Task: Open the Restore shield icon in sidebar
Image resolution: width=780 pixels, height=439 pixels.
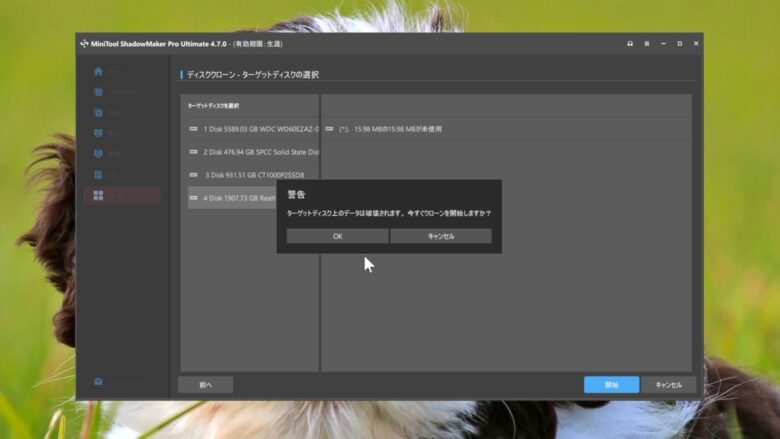Action: pos(98,133)
